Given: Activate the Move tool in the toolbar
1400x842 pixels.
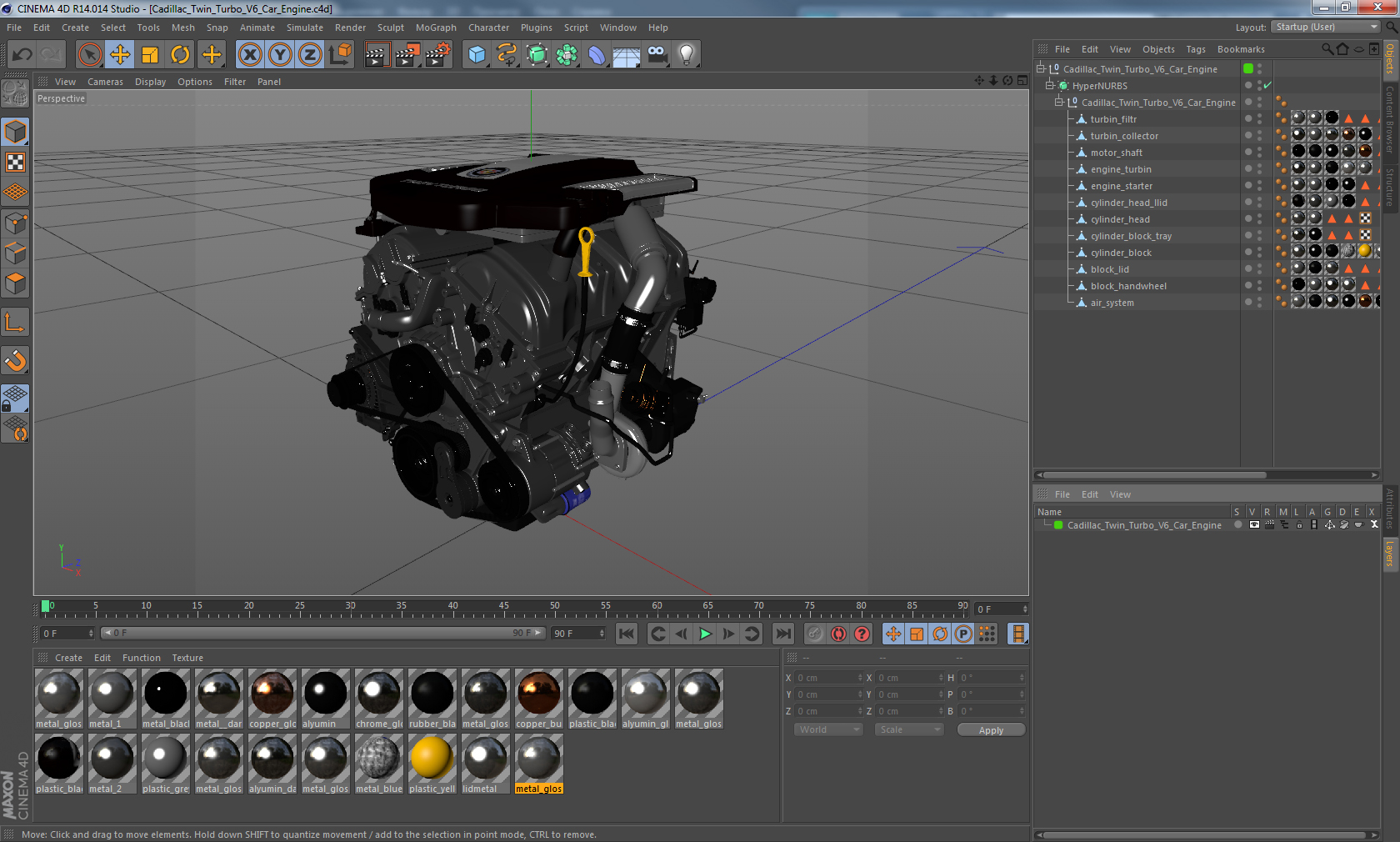Looking at the screenshot, I should coord(120,55).
